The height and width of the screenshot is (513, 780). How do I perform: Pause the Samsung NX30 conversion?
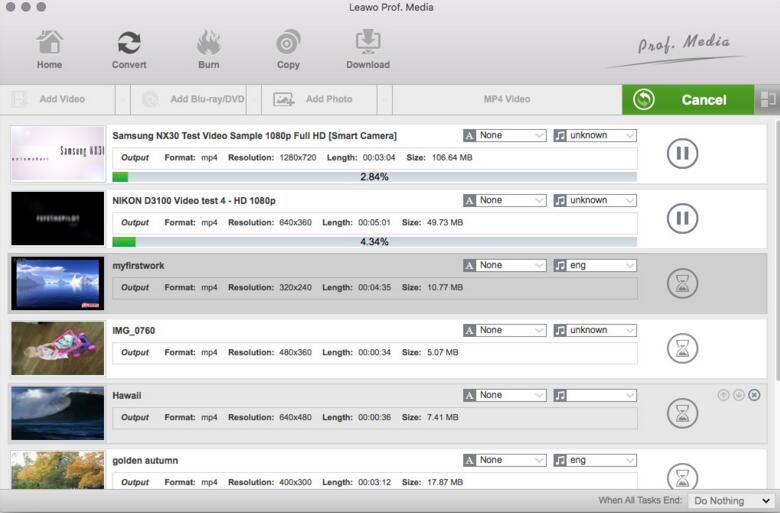click(x=682, y=153)
